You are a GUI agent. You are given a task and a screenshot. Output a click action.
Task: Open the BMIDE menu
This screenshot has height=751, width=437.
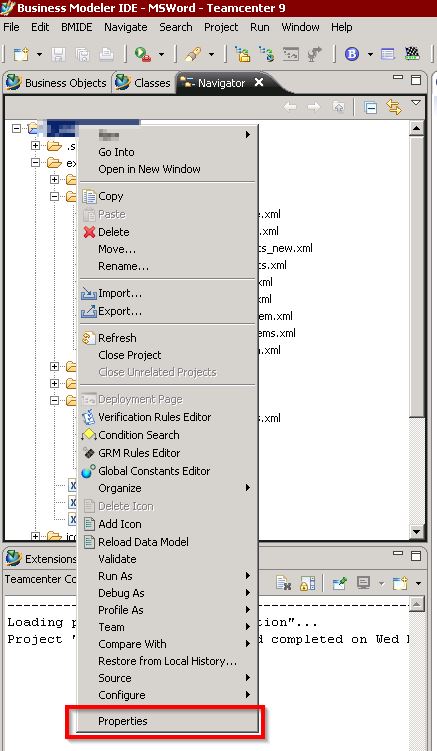click(77, 27)
